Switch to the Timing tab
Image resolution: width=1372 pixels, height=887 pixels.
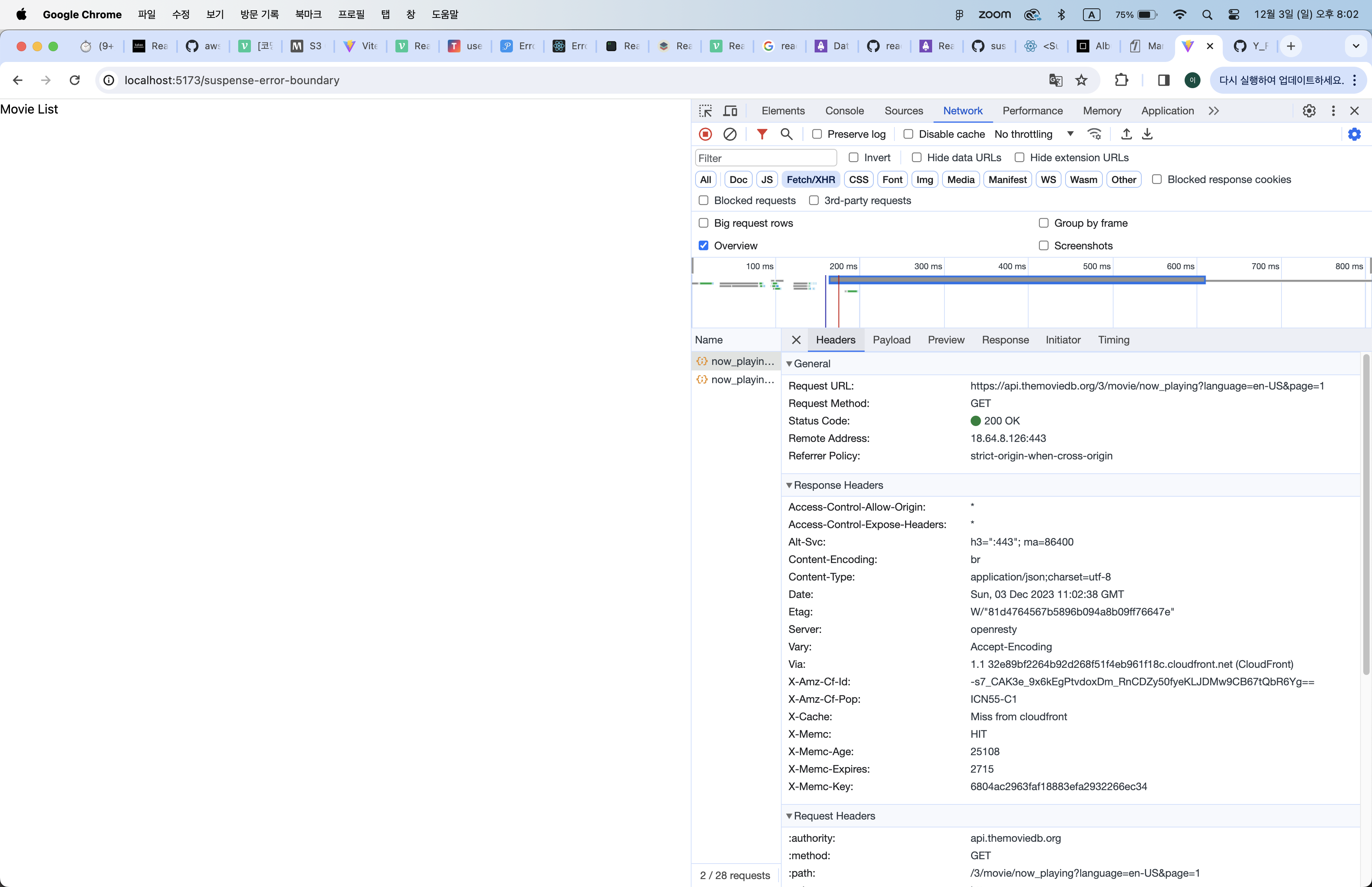(1114, 340)
